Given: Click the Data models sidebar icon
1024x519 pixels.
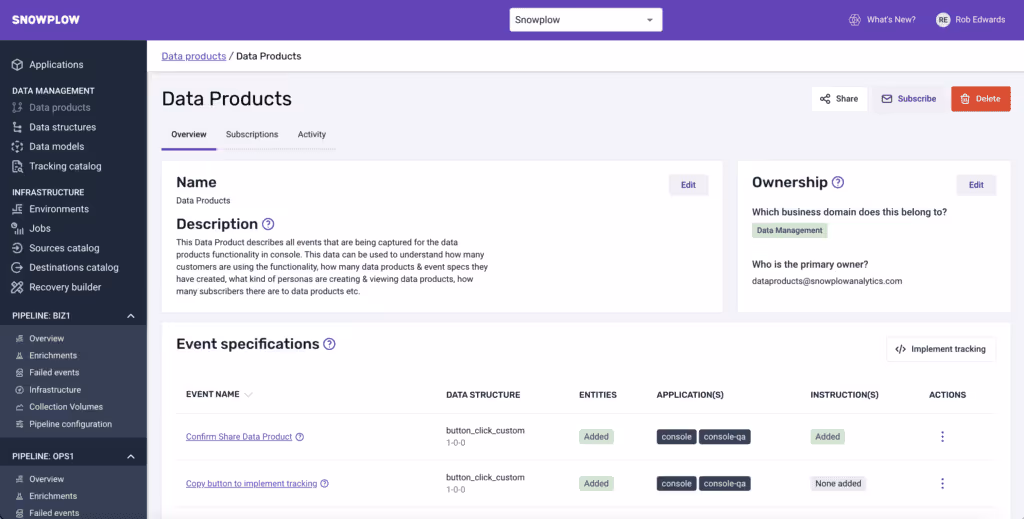Looking at the screenshot, I should (x=18, y=146).
